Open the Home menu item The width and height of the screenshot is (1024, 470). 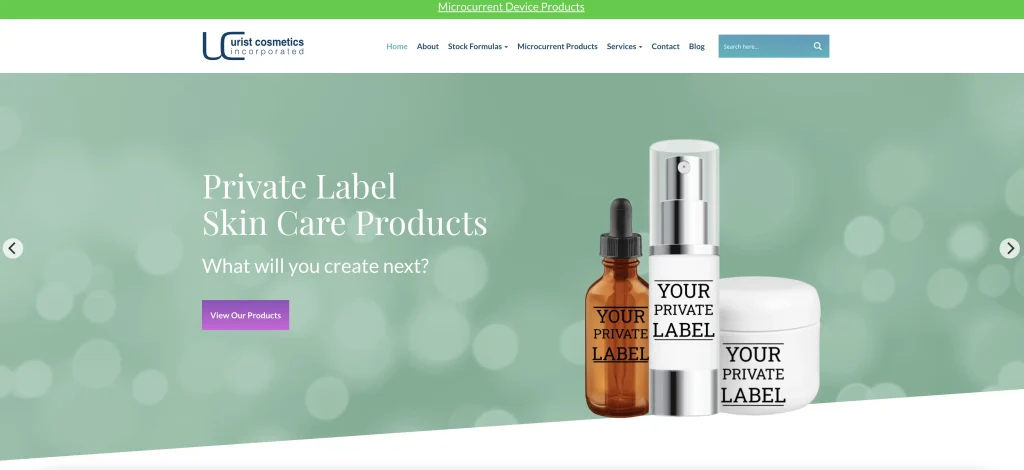point(396,46)
